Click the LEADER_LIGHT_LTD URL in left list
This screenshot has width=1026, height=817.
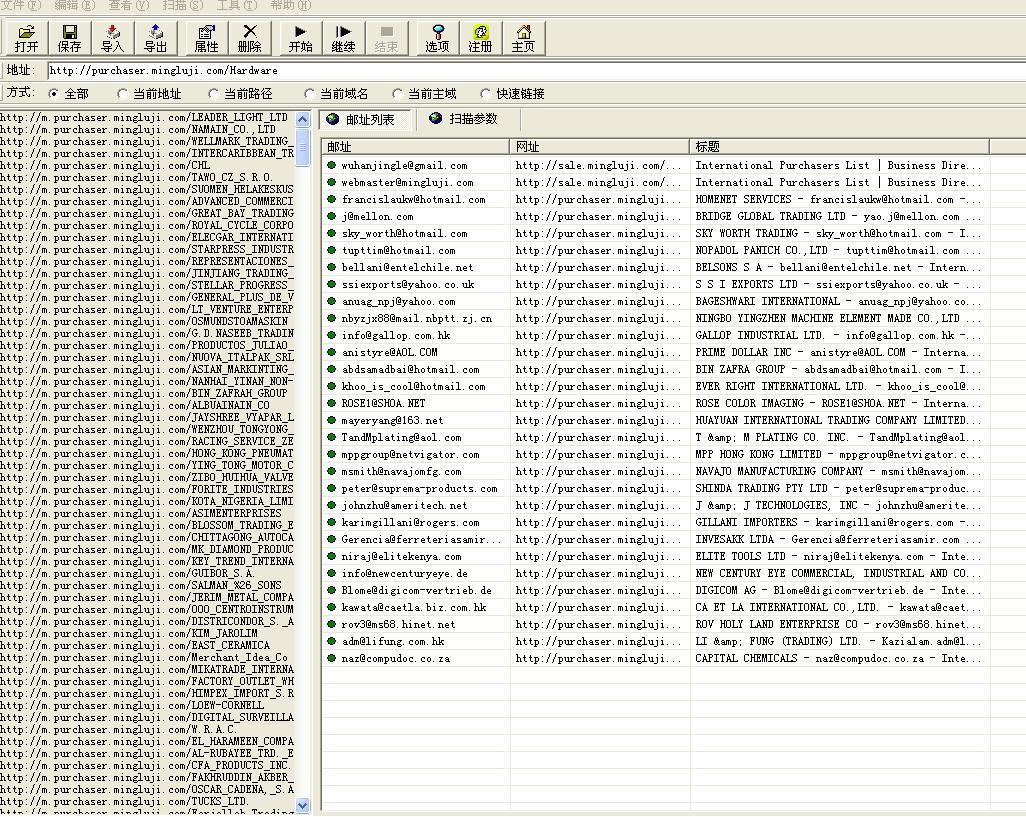pos(144,118)
